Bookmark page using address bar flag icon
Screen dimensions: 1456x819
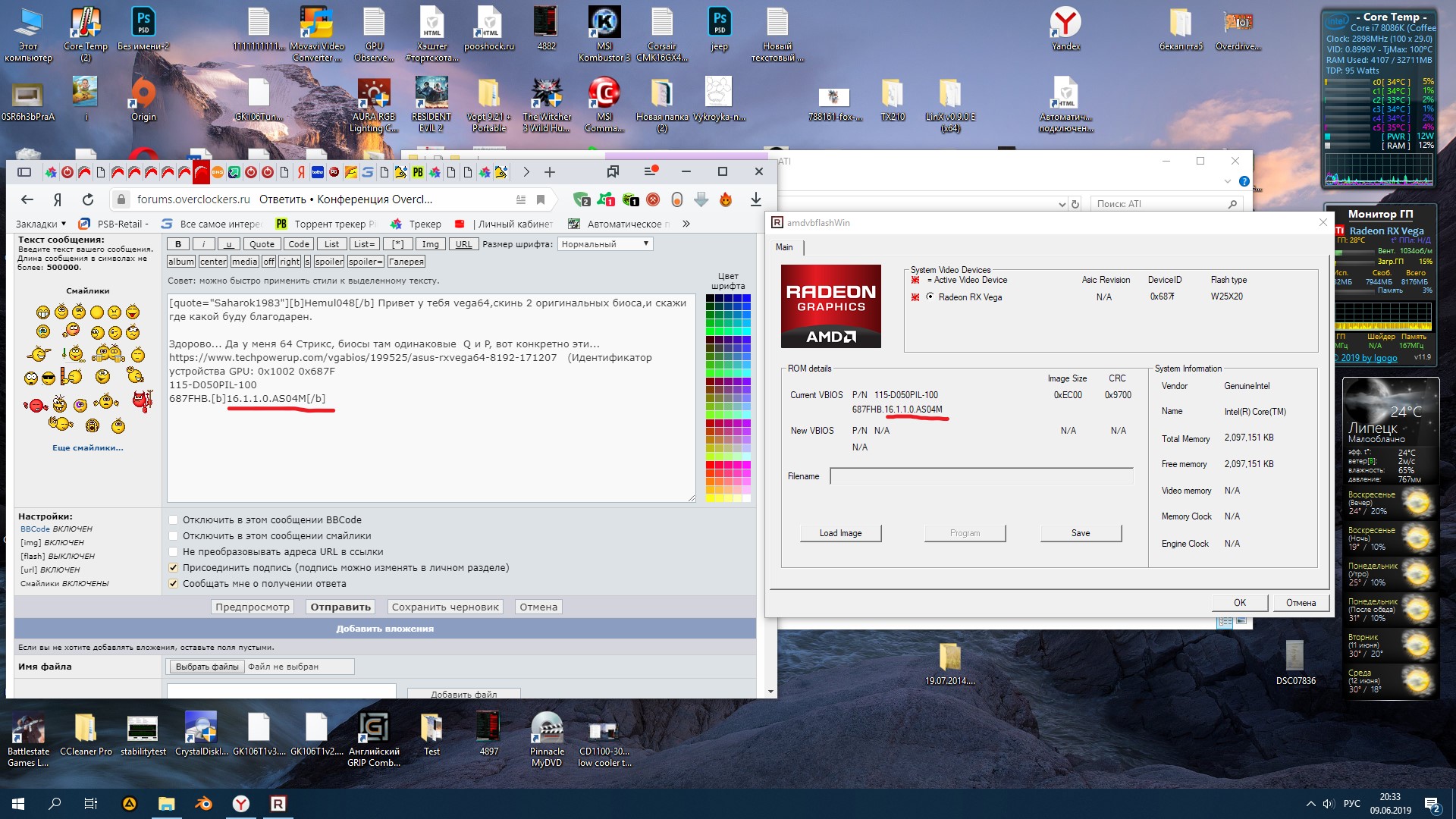tap(541, 199)
